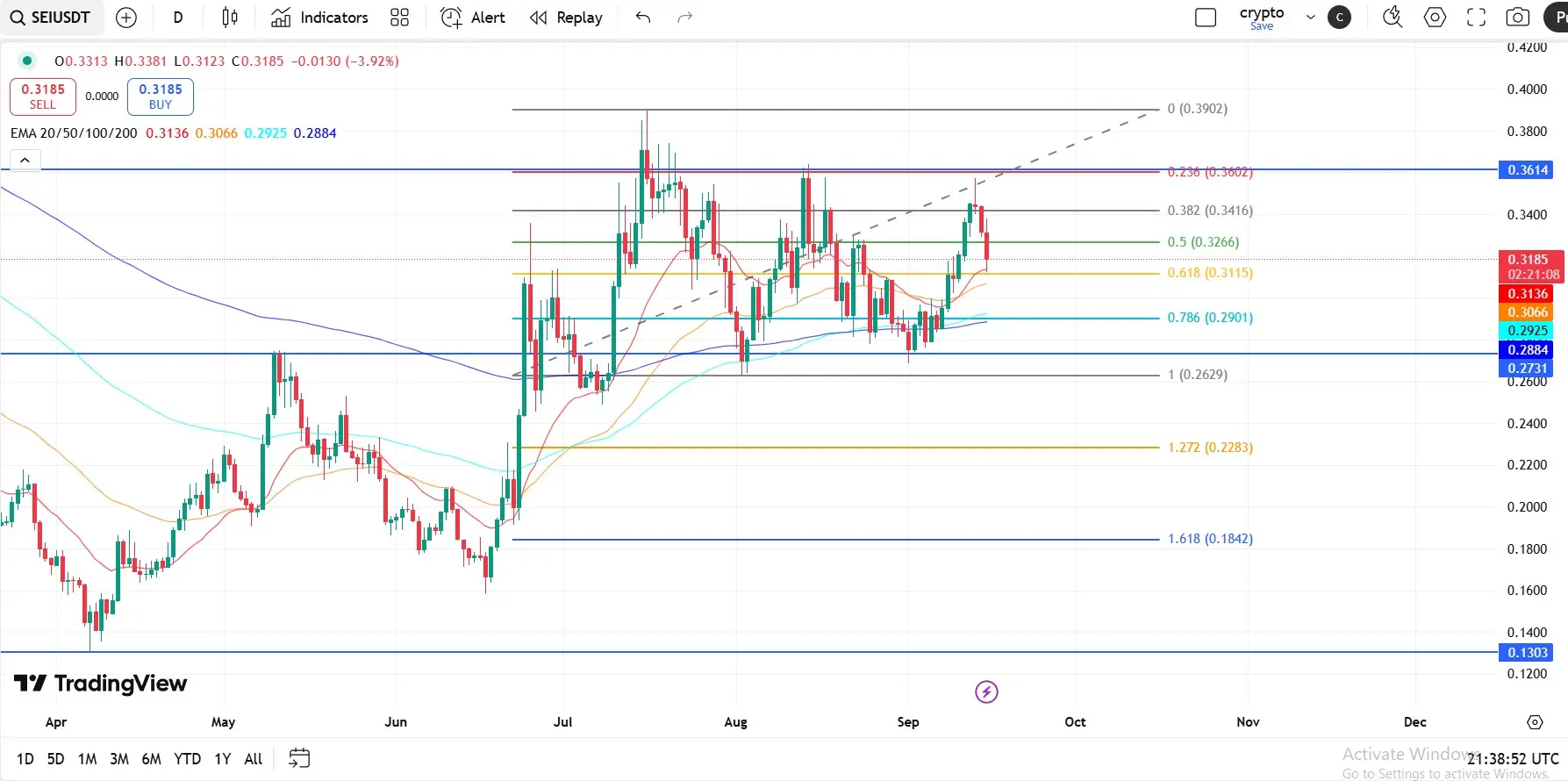Select the Fib 0.382 (0.3416) level label
Image resolution: width=1568 pixels, height=781 pixels.
coord(1210,211)
